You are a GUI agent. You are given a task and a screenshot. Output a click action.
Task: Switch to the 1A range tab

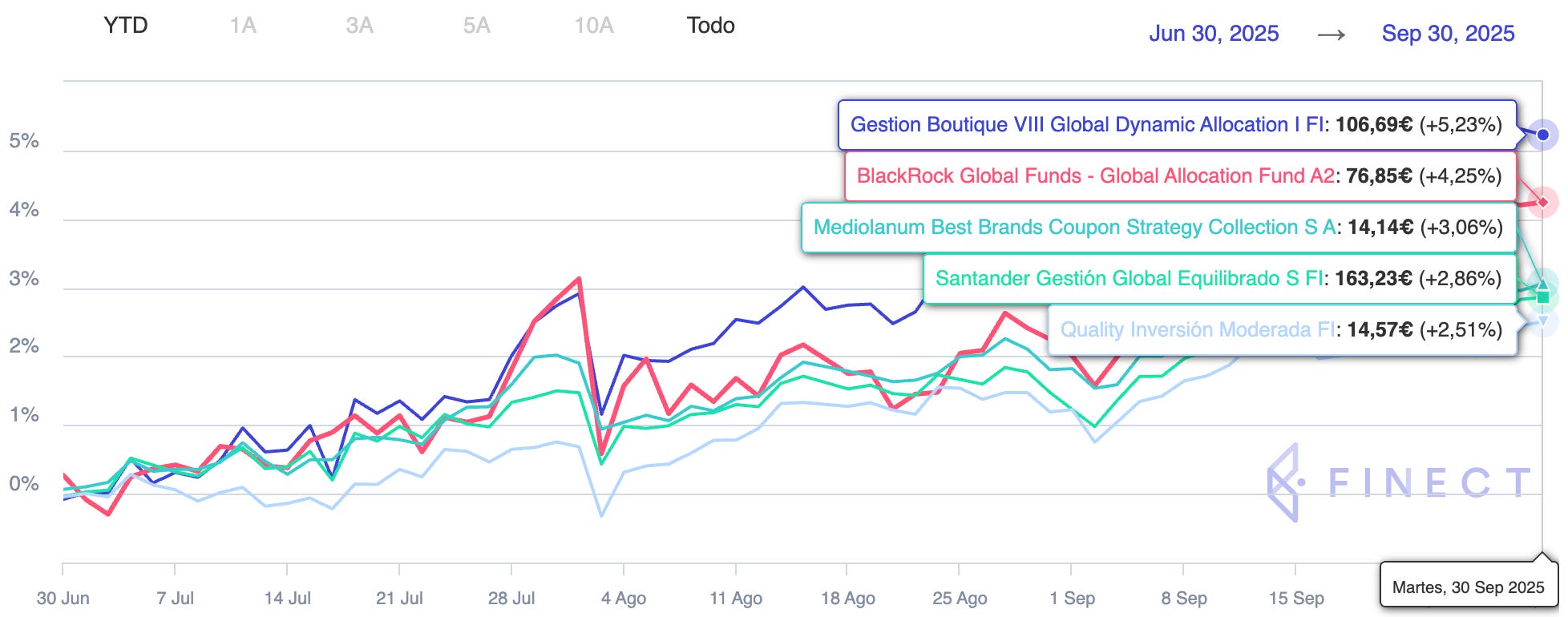[x=243, y=26]
